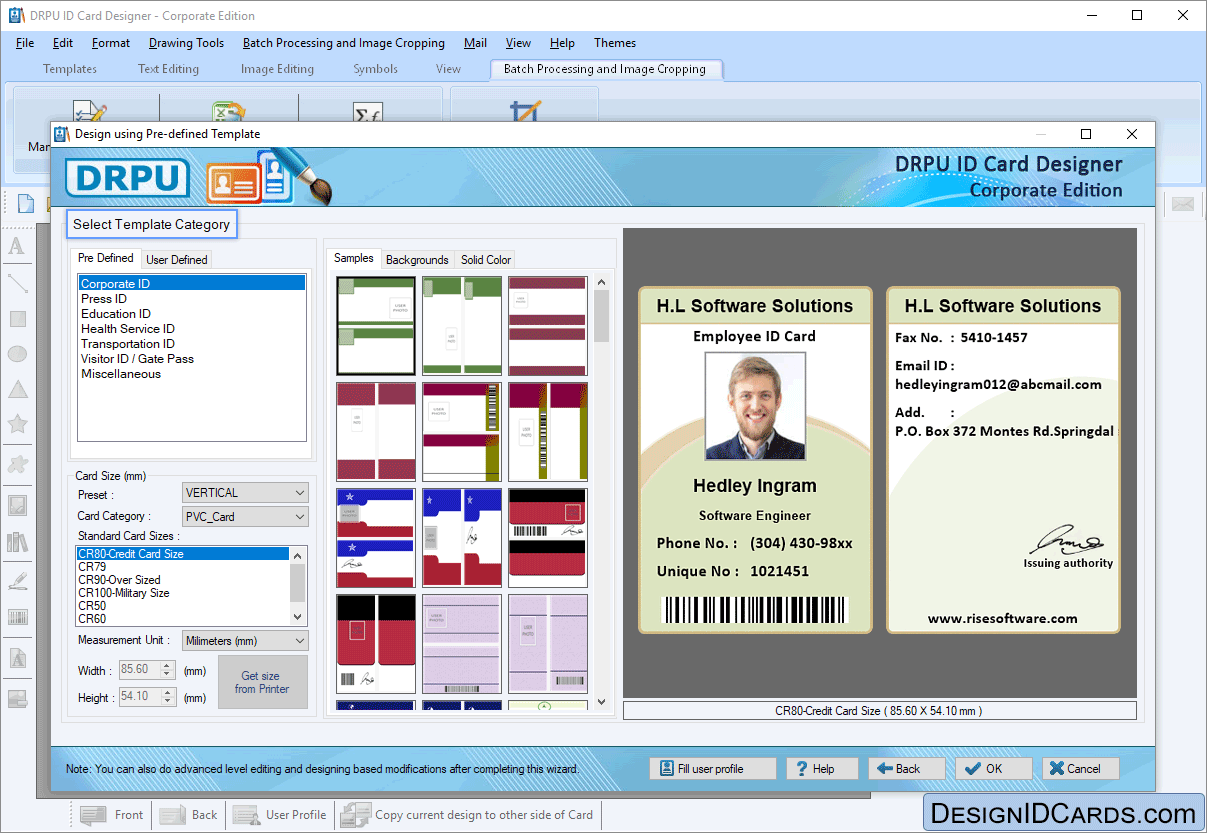The height and width of the screenshot is (833, 1207).
Task: Select the Triangle shape tool
Action: (17, 389)
